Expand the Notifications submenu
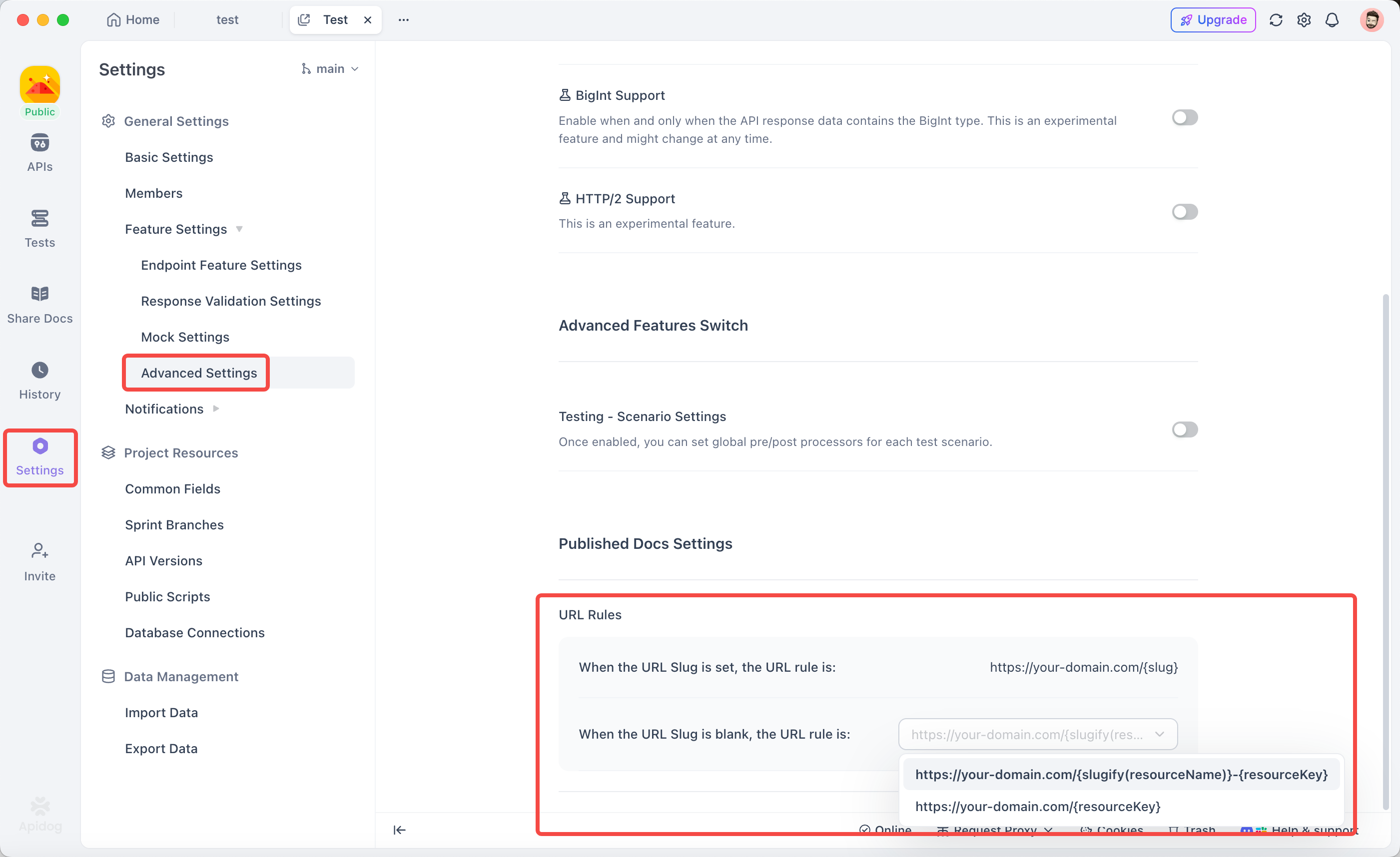Viewport: 1400px width, 857px height. [x=216, y=409]
